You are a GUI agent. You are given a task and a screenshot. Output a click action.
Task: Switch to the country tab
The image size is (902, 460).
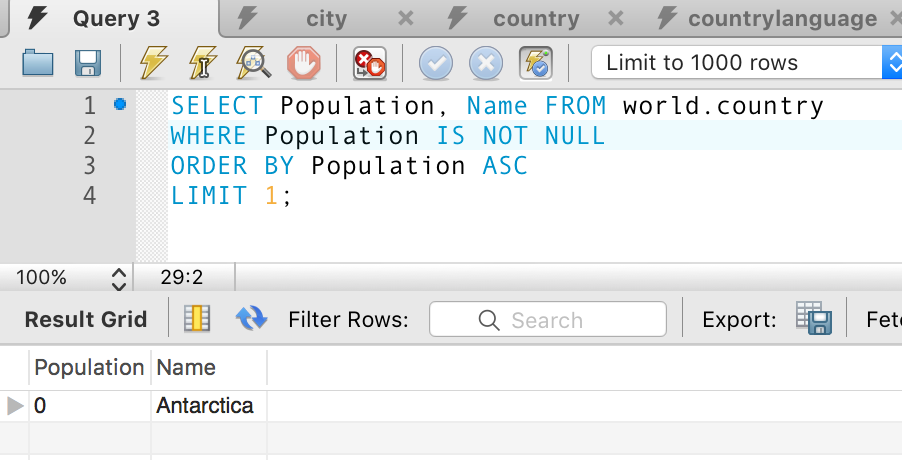click(536, 19)
